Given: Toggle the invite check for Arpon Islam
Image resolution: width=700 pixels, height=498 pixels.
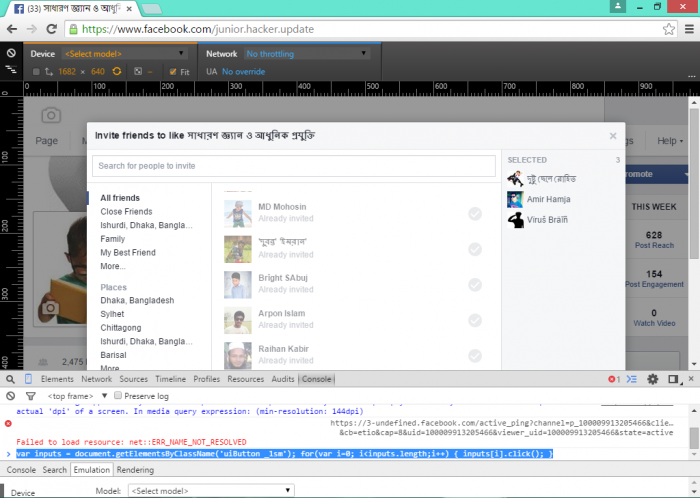Looking at the screenshot, I should (475, 320).
